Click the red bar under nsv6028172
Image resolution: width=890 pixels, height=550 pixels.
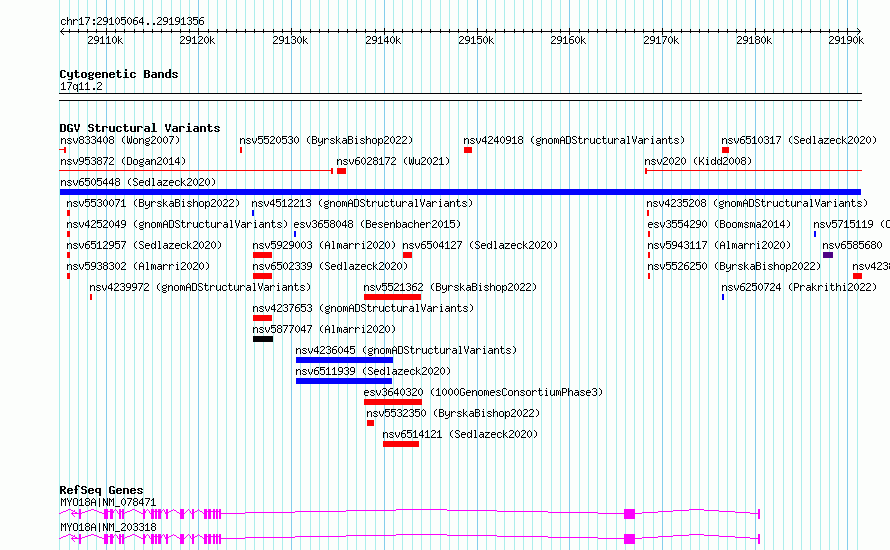click(341, 171)
